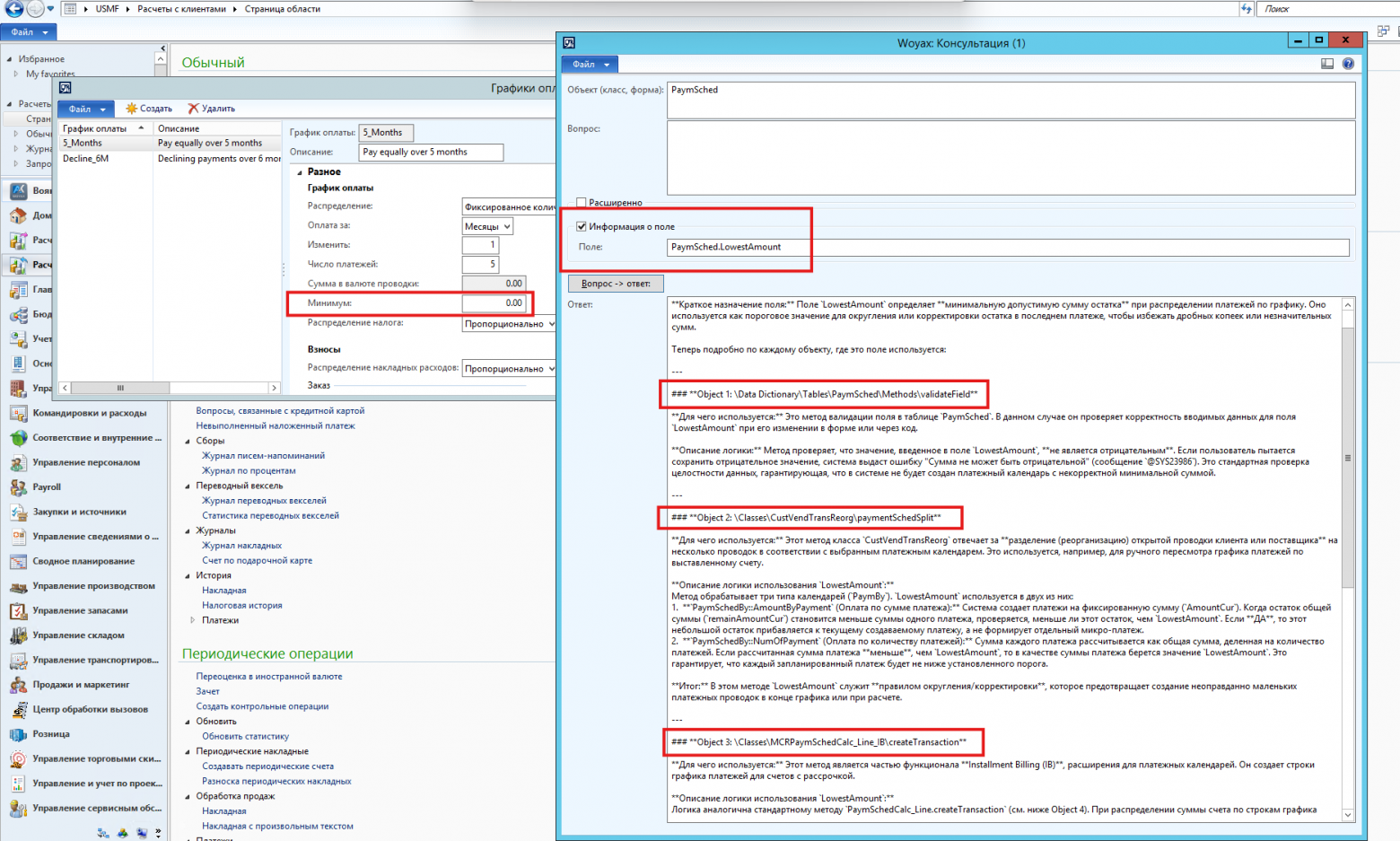Open the Файл menu in Графики оплаты
Screen dimensions: 1400x841
point(87,110)
